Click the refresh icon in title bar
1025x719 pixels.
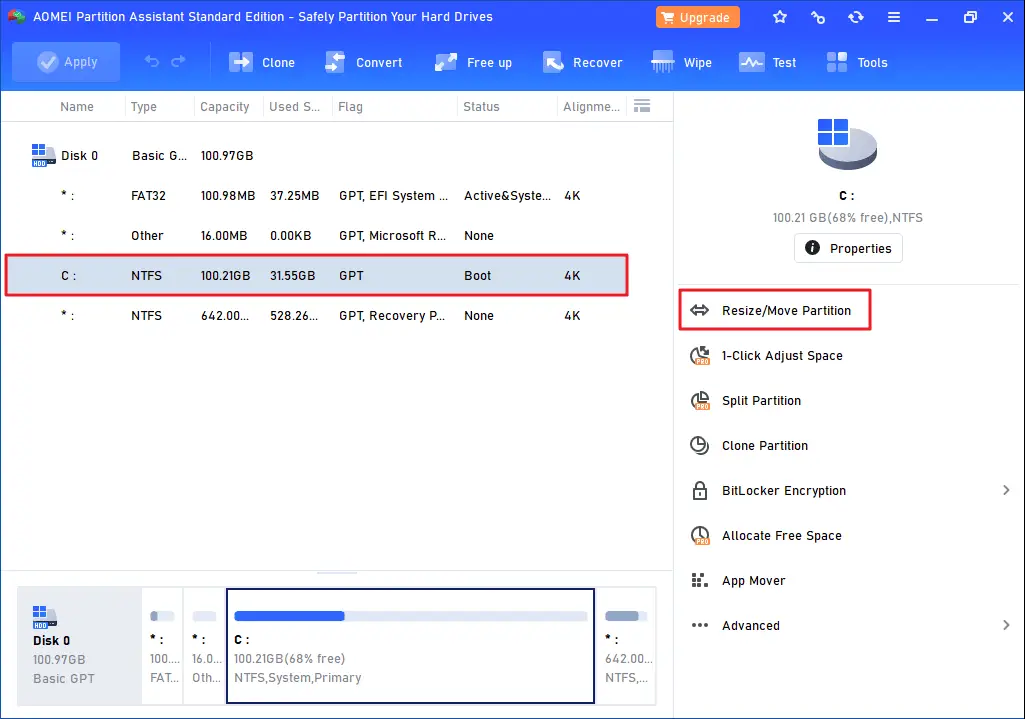click(x=856, y=17)
